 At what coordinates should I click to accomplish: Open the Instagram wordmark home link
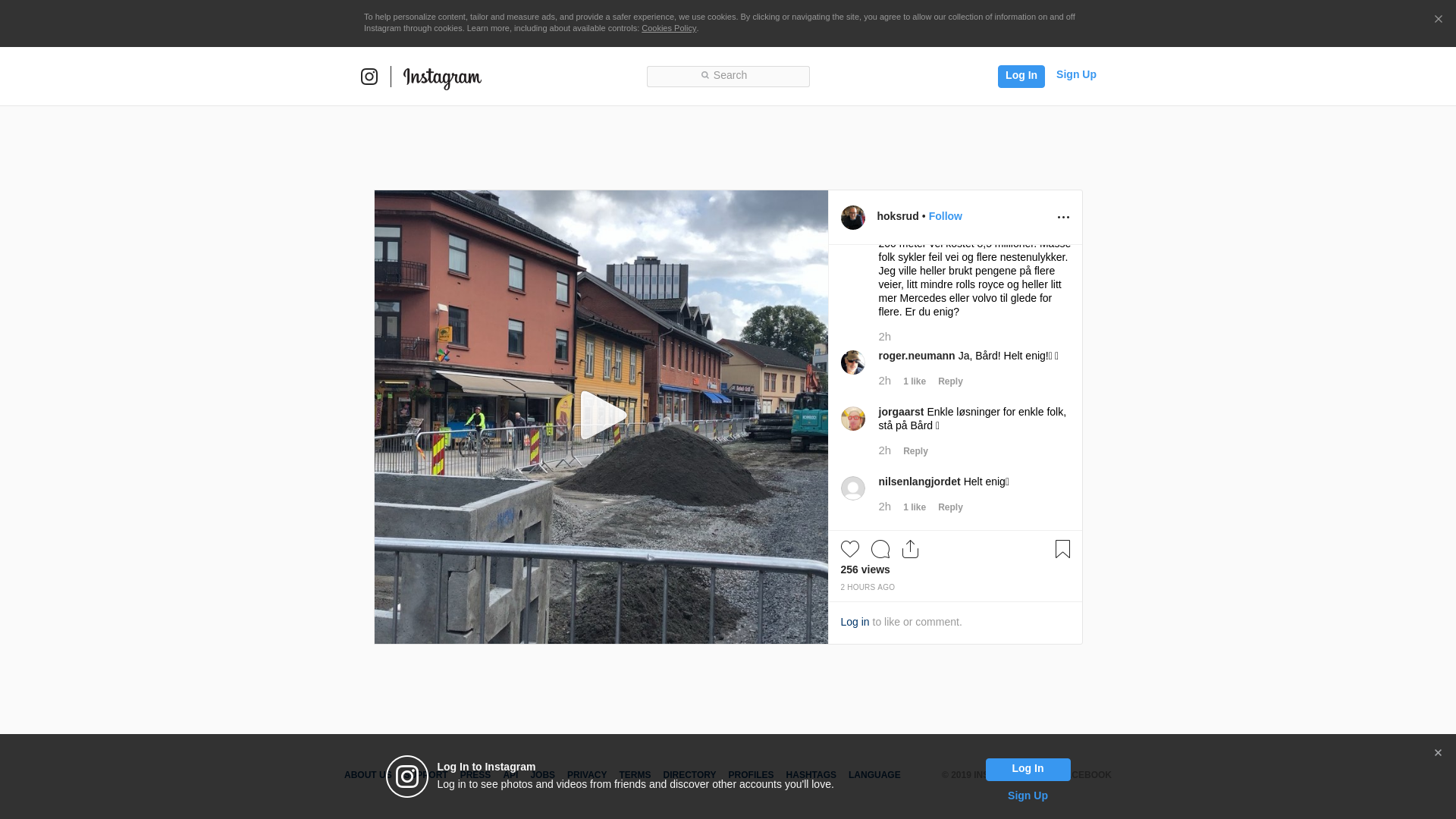442,78
